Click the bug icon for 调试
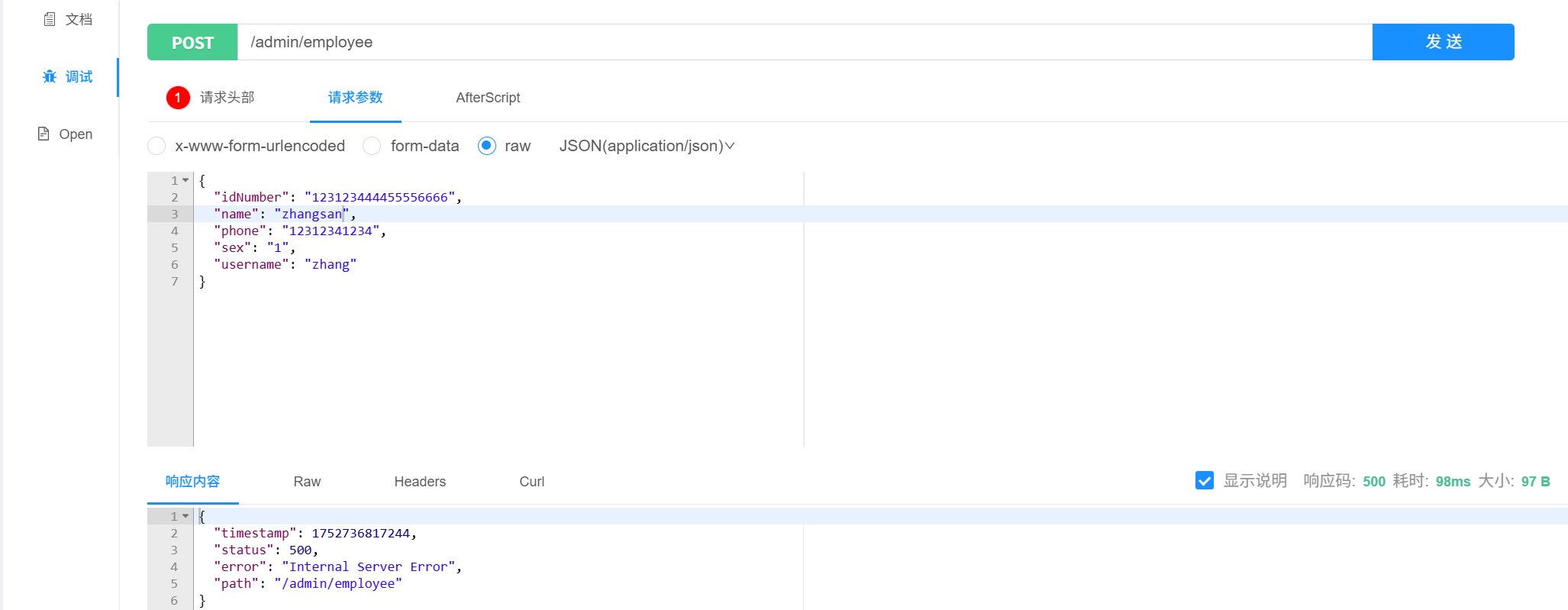Screen dimensions: 1568x610 point(50,76)
